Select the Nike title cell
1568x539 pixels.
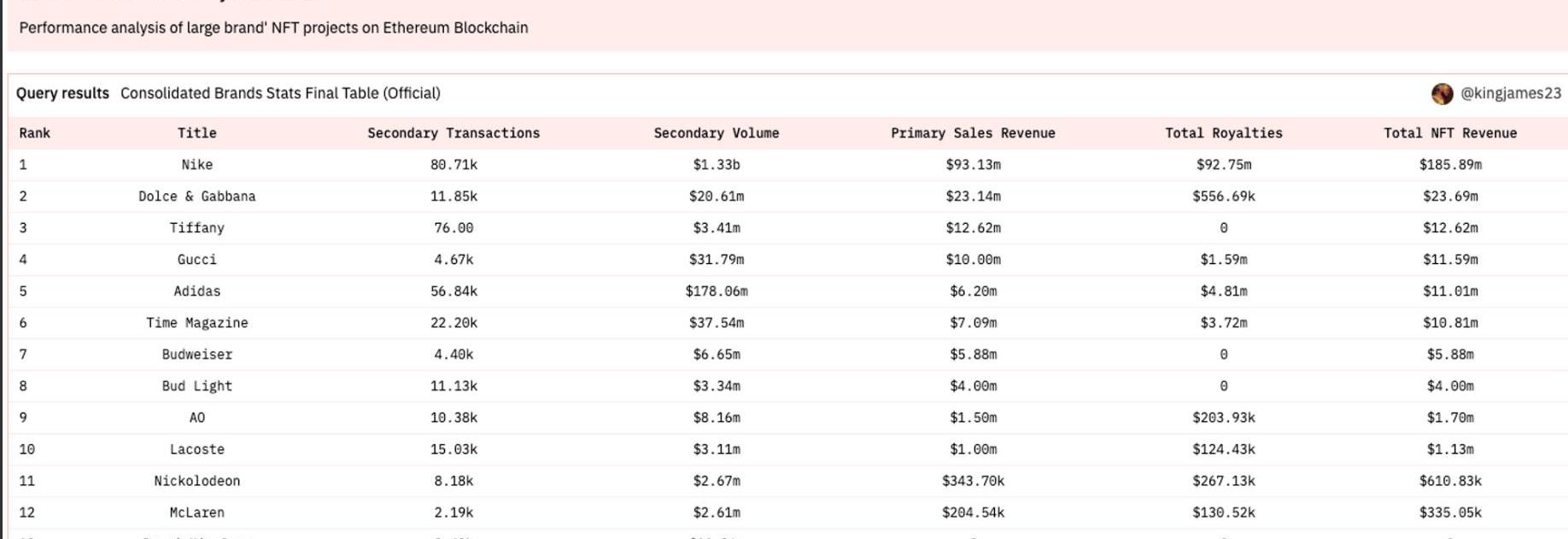(x=196, y=165)
